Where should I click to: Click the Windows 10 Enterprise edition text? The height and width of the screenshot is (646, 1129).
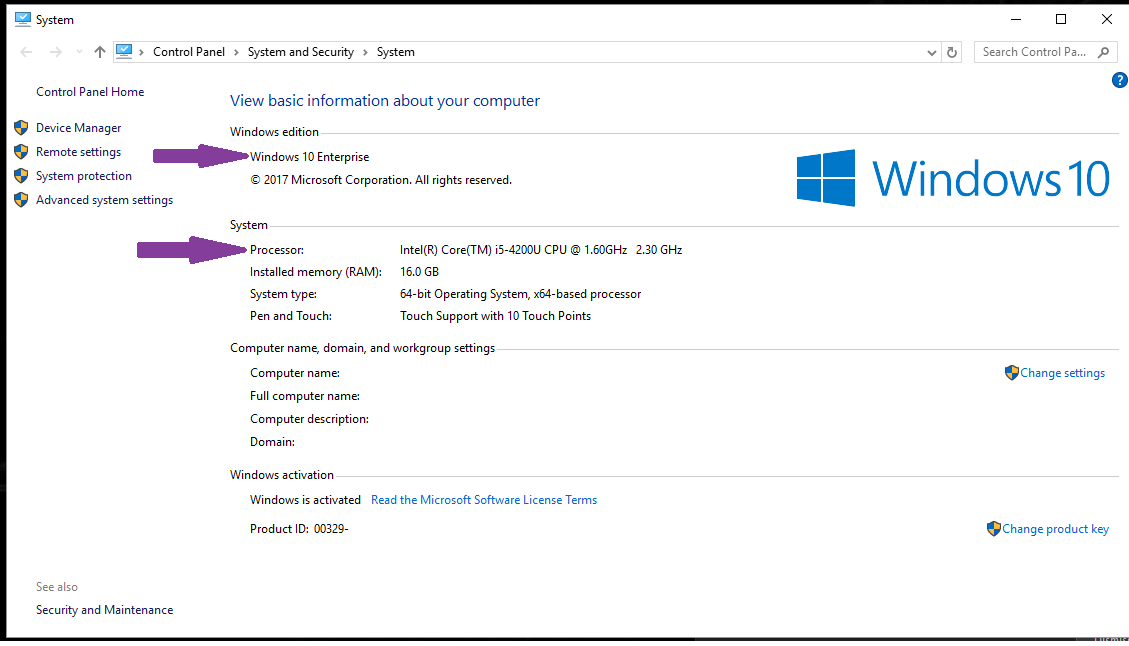point(310,157)
